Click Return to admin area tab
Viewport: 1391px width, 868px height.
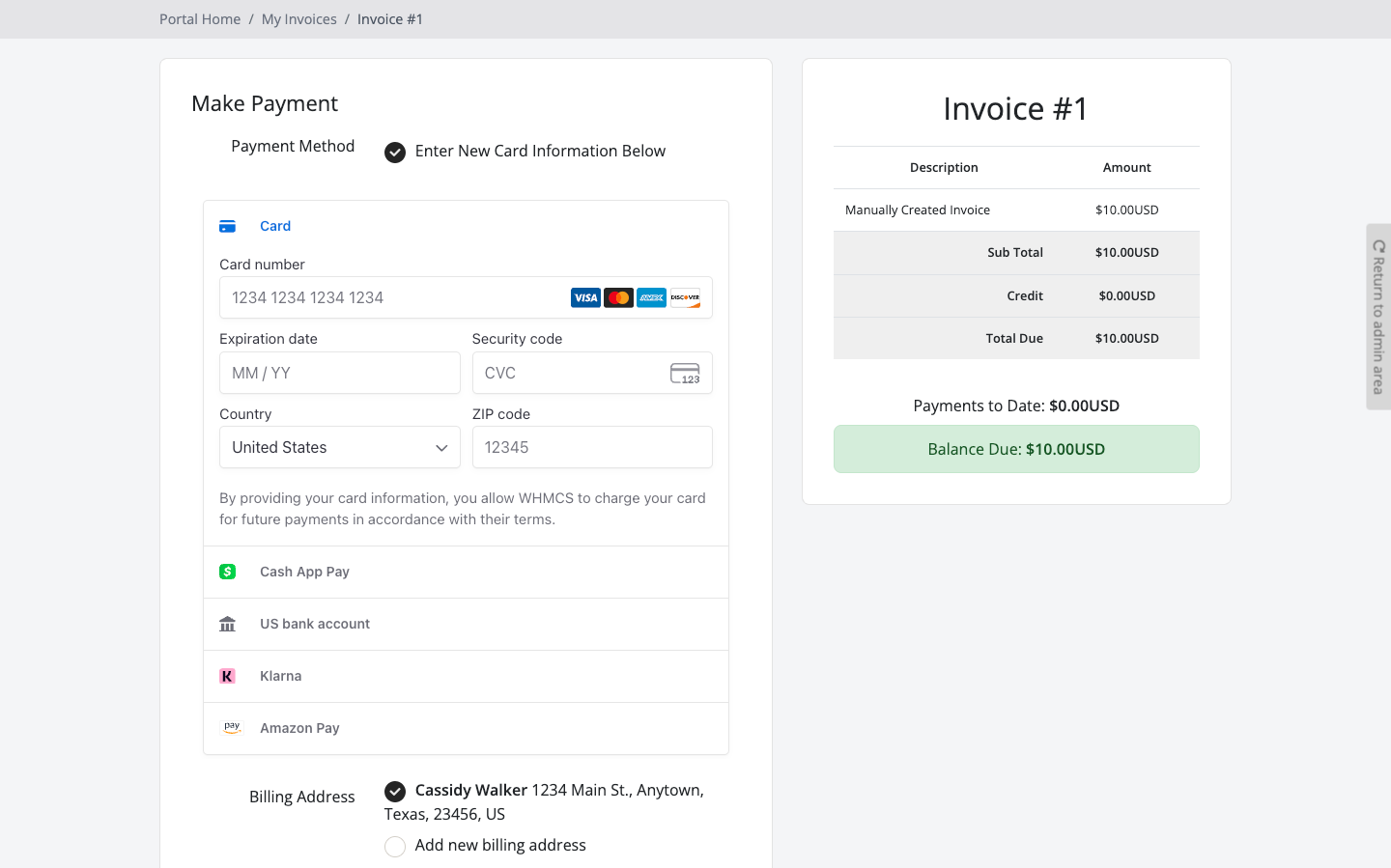pyautogui.click(x=1378, y=317)
